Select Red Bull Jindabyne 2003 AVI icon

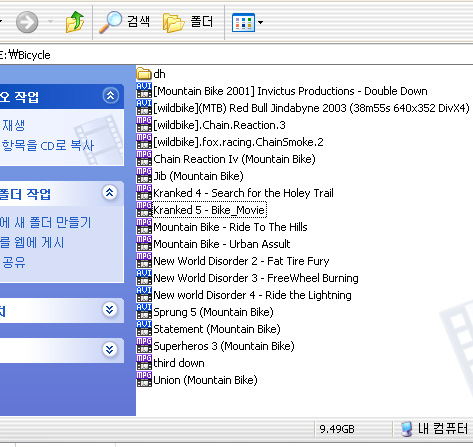144,108
